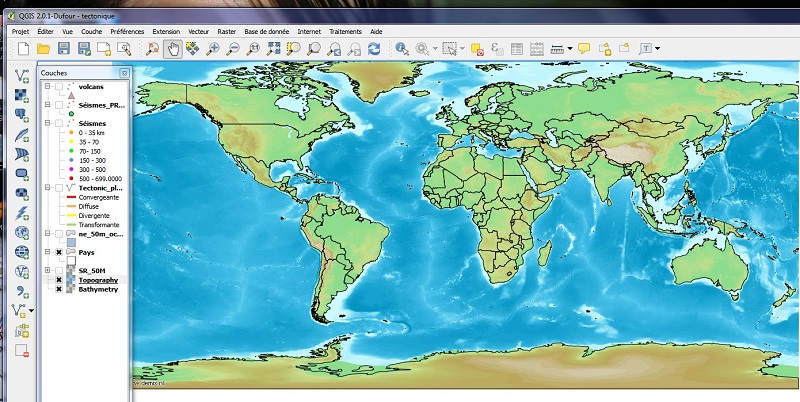Open the text annotation dropdown arrow
The image size is (800, 402).
[x=657, y=48]
